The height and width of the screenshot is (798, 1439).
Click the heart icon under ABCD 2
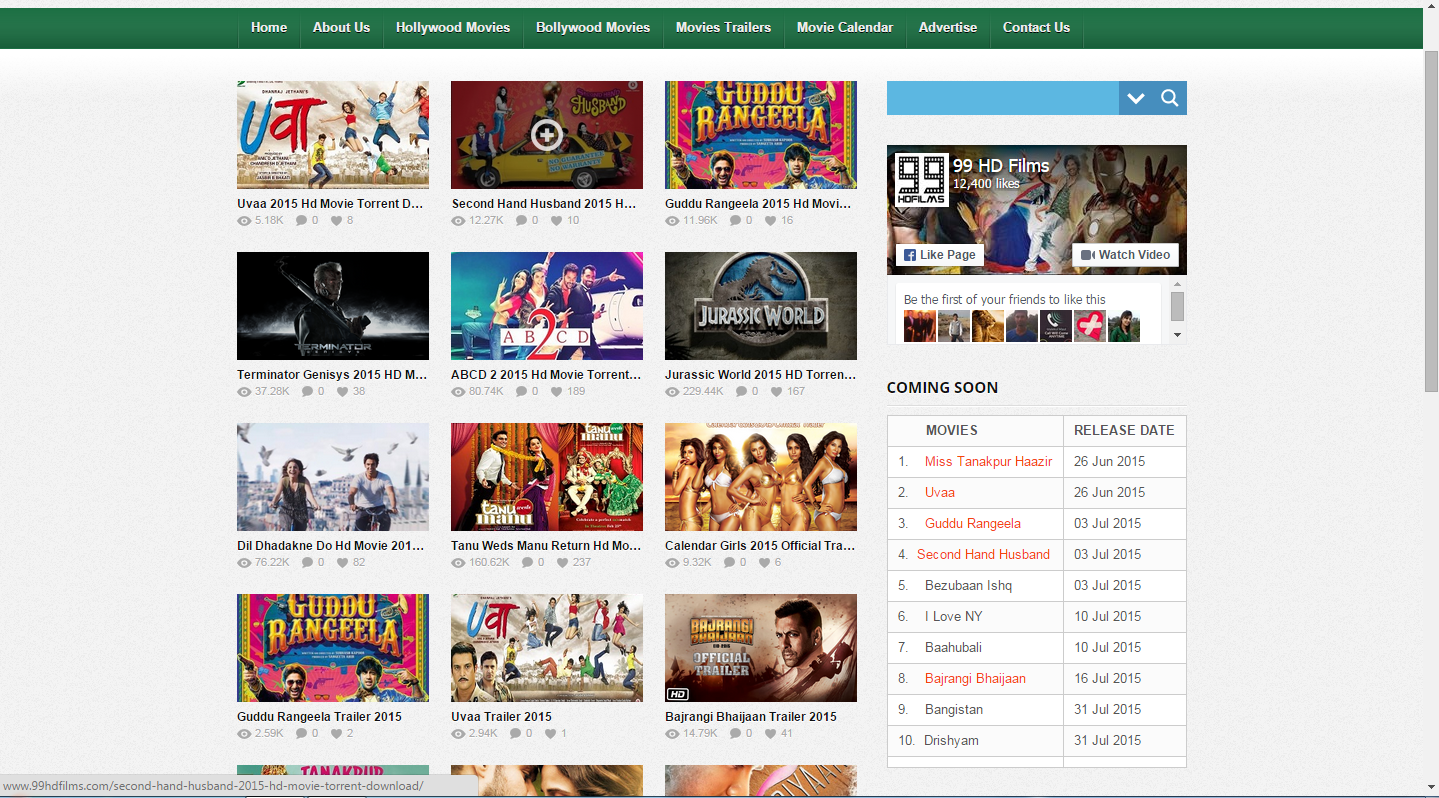coord(556,392)
